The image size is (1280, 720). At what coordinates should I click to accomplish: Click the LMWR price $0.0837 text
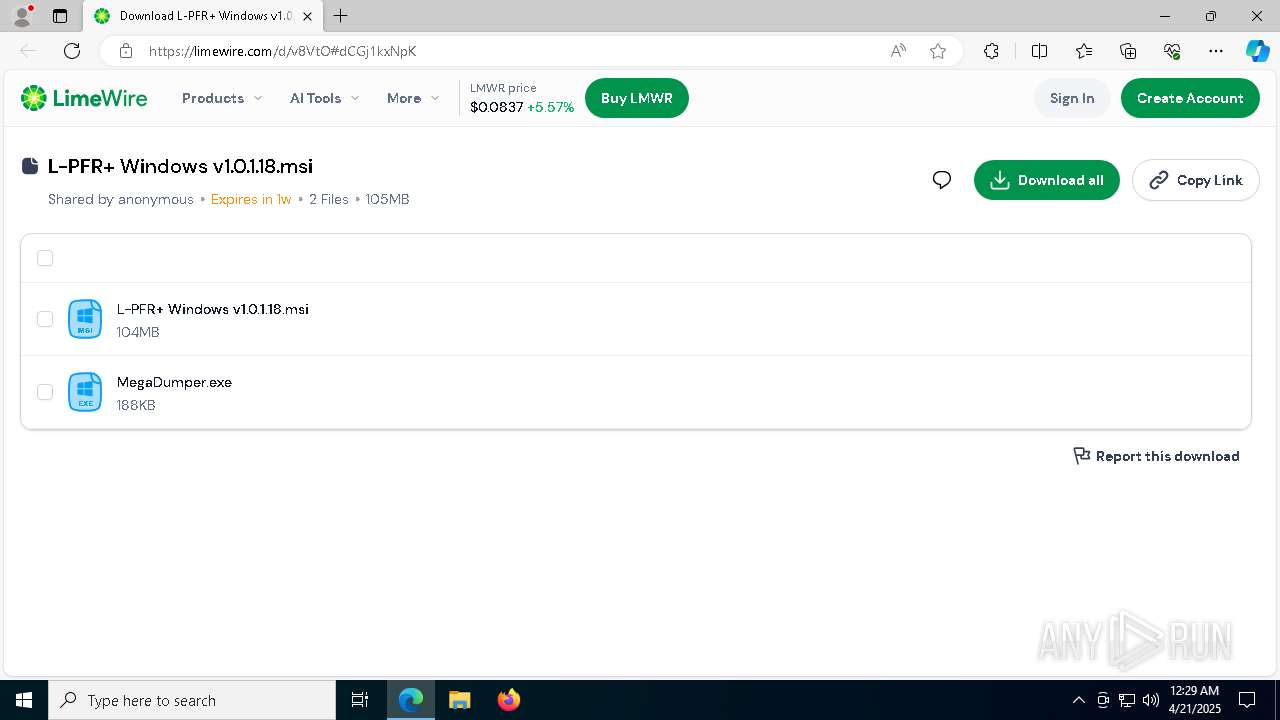[497, 107]
